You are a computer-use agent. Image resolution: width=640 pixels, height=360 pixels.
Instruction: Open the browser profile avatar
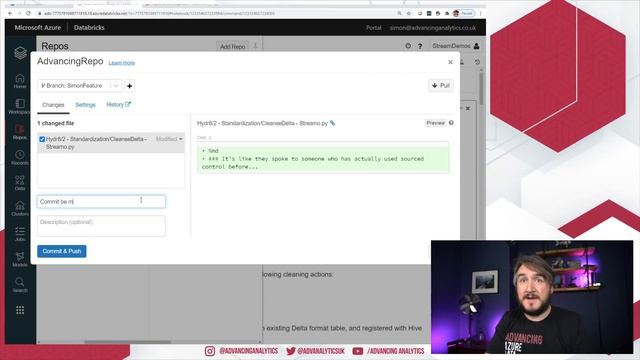(456, 13)
